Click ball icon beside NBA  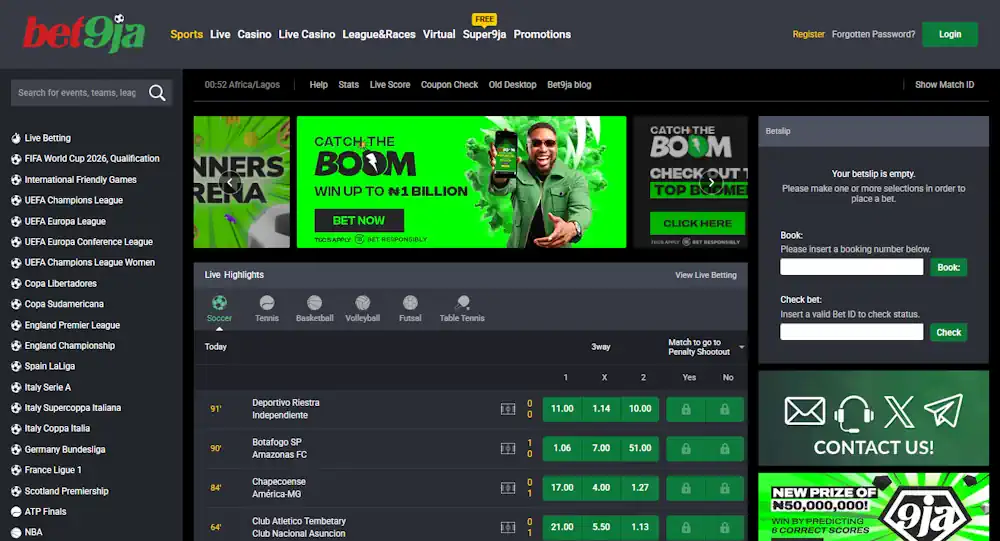click(x=16, y=533)
